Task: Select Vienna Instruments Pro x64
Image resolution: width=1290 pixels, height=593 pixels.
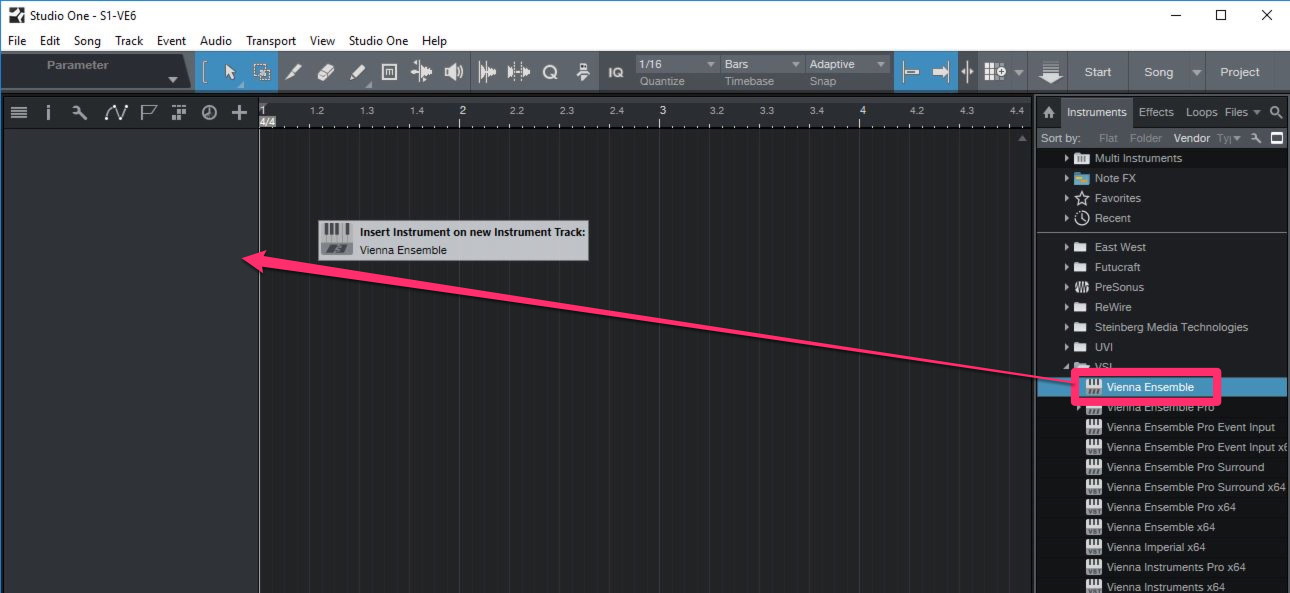Action: tap(1176, 567)
